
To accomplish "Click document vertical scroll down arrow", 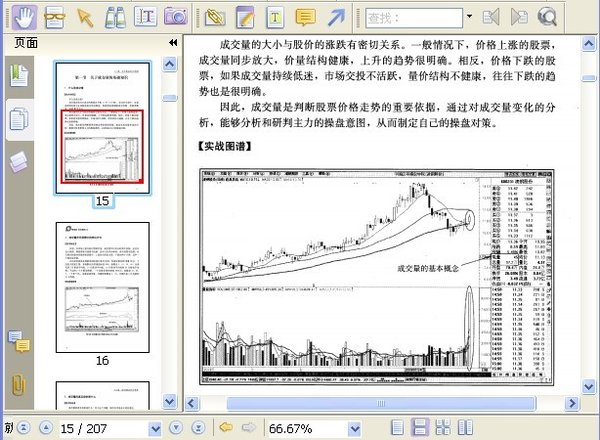I will [589, 386].
